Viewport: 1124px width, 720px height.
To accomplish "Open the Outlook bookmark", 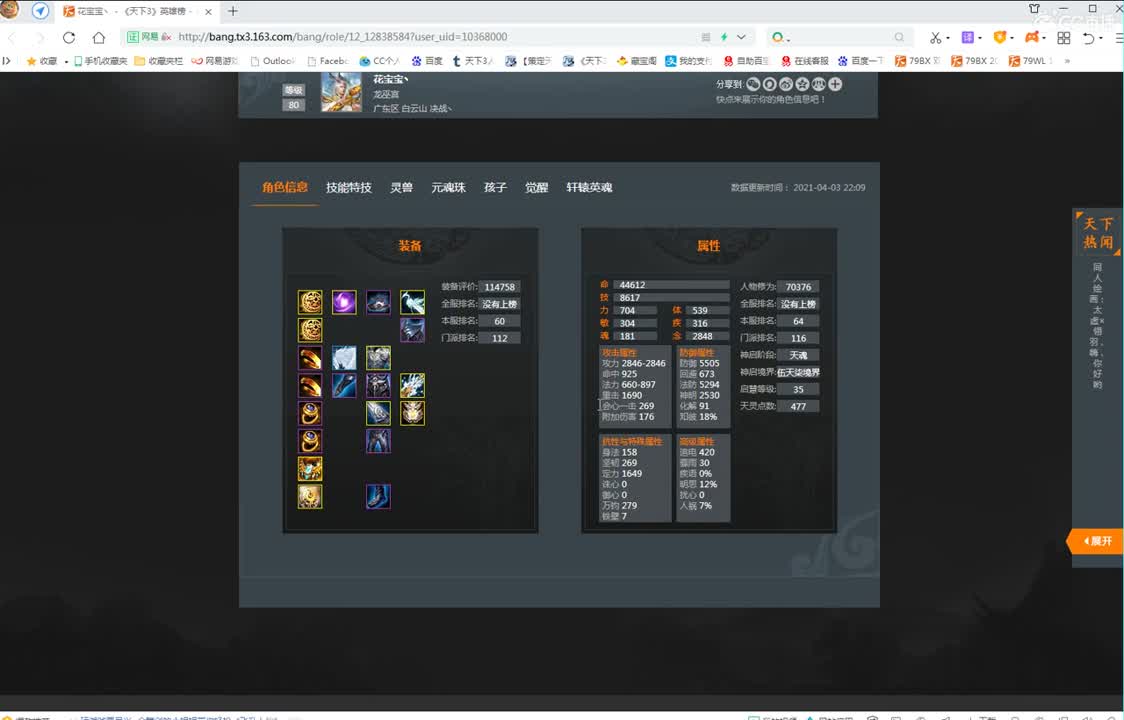I will (x=272, y=61).
